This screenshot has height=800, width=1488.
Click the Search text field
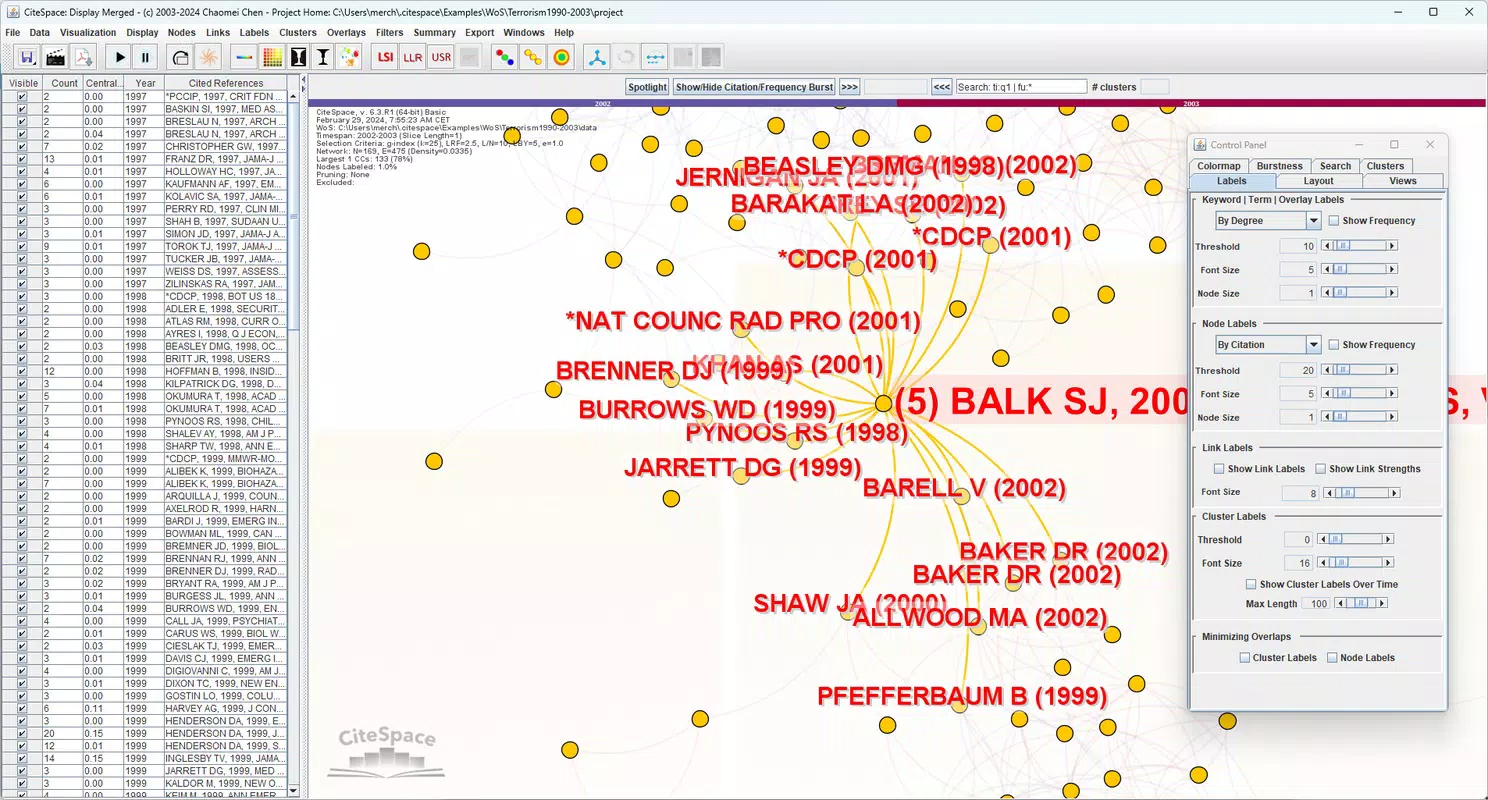tap(1021, 87)
